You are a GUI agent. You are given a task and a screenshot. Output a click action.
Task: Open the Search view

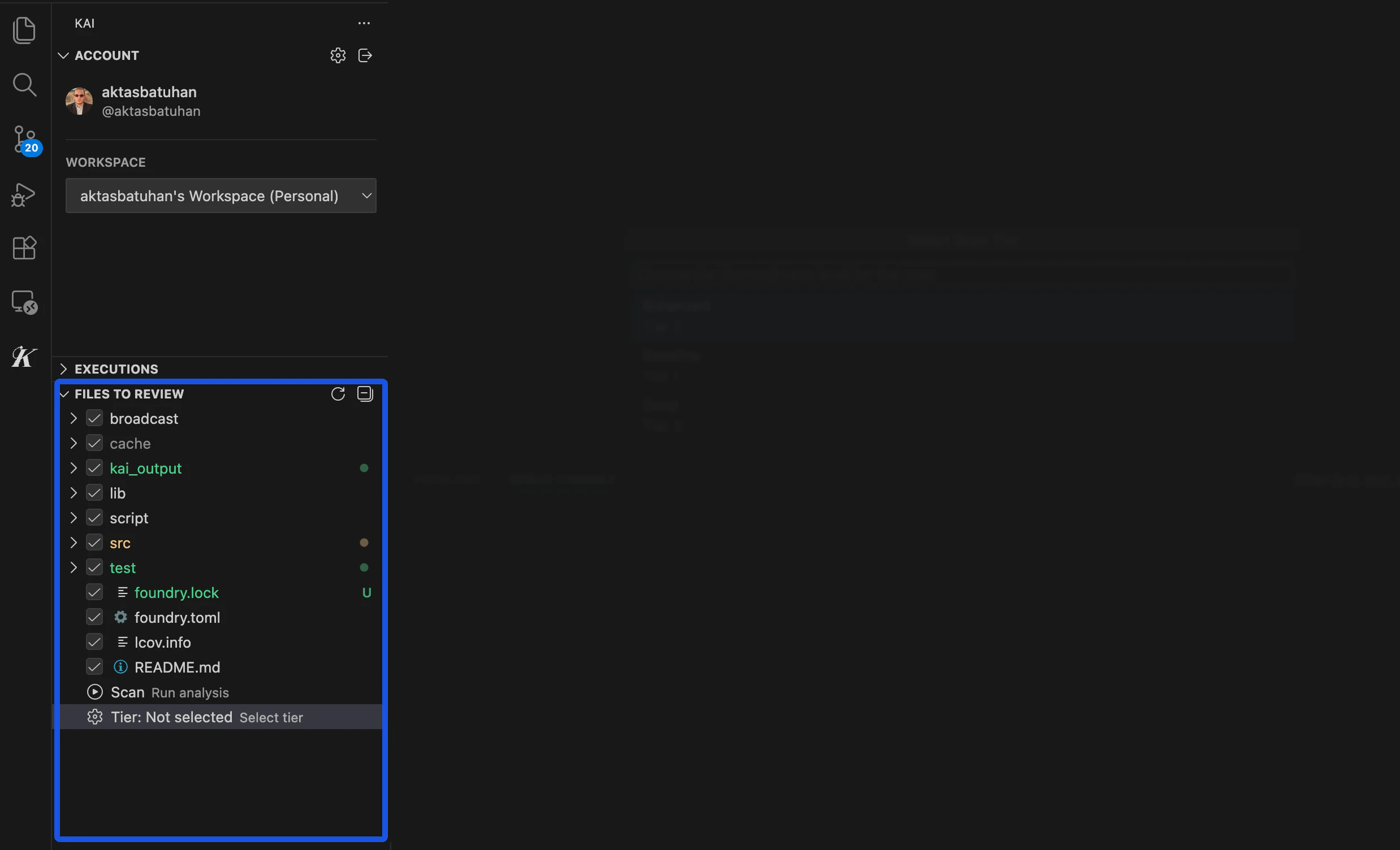pyautogui.click(x=24, y=85)
